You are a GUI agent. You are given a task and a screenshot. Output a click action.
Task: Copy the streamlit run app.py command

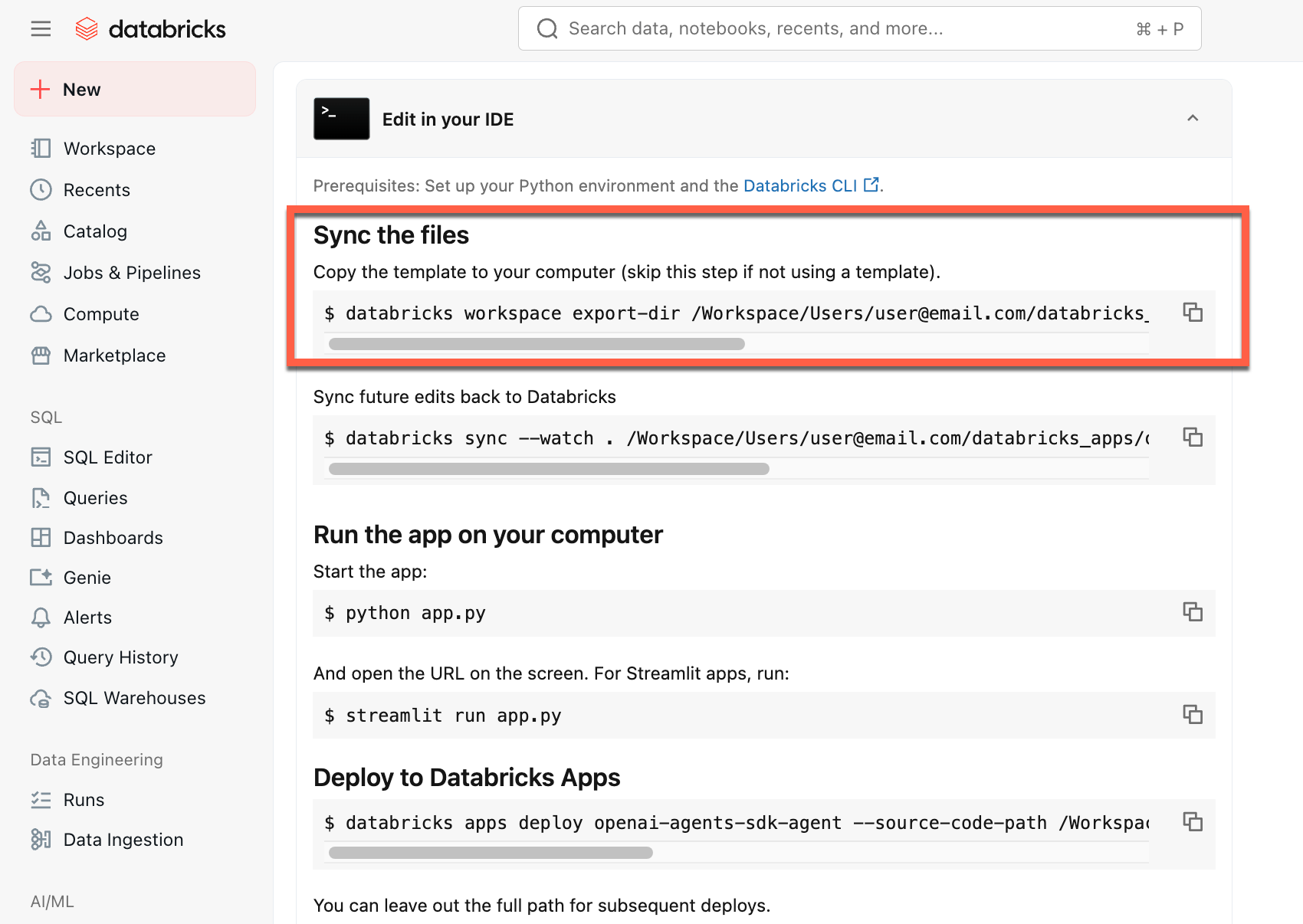tap(1193, 715)
